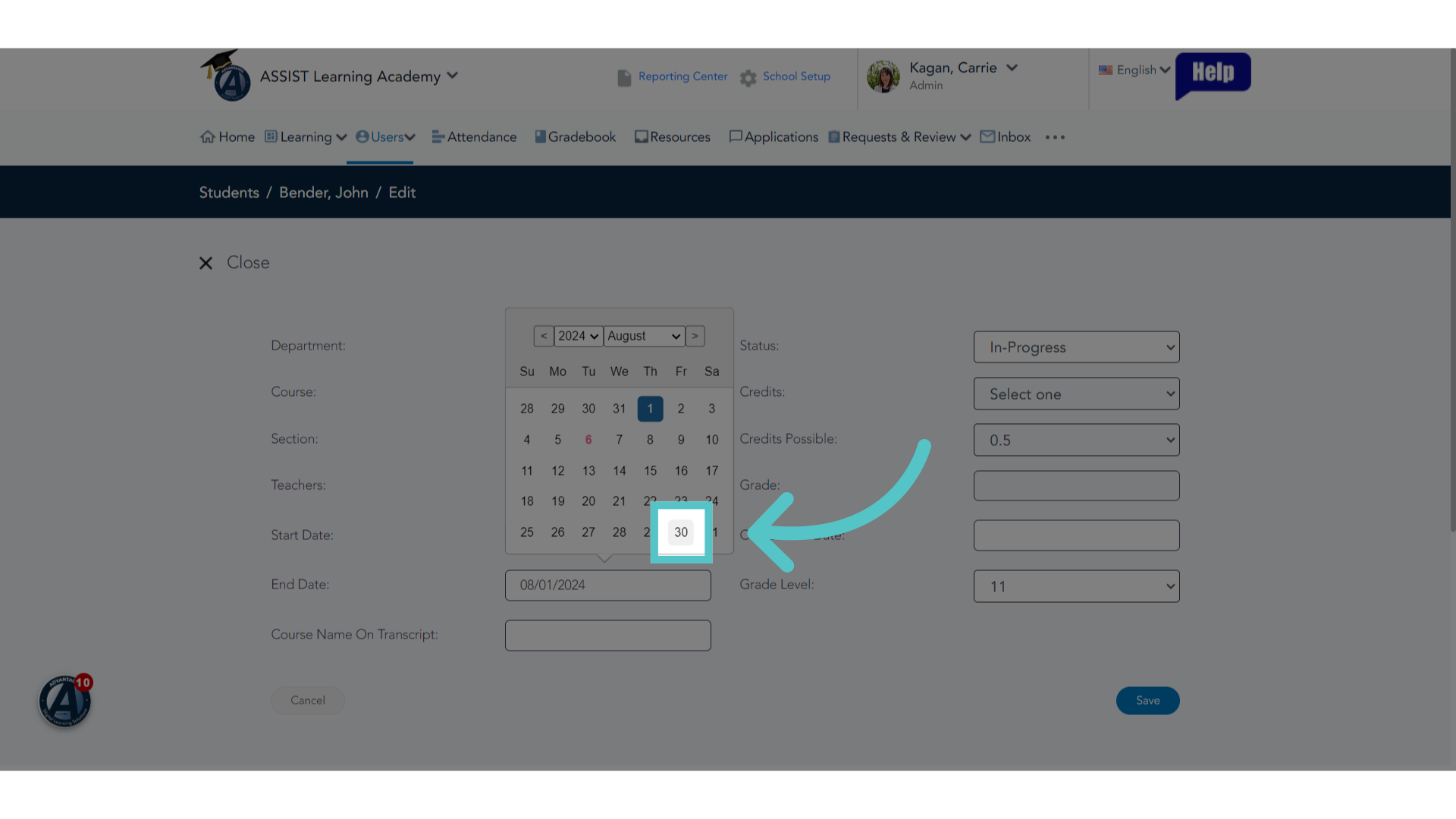Open the Grade Level 11 dropdown

click(1076, 586)
